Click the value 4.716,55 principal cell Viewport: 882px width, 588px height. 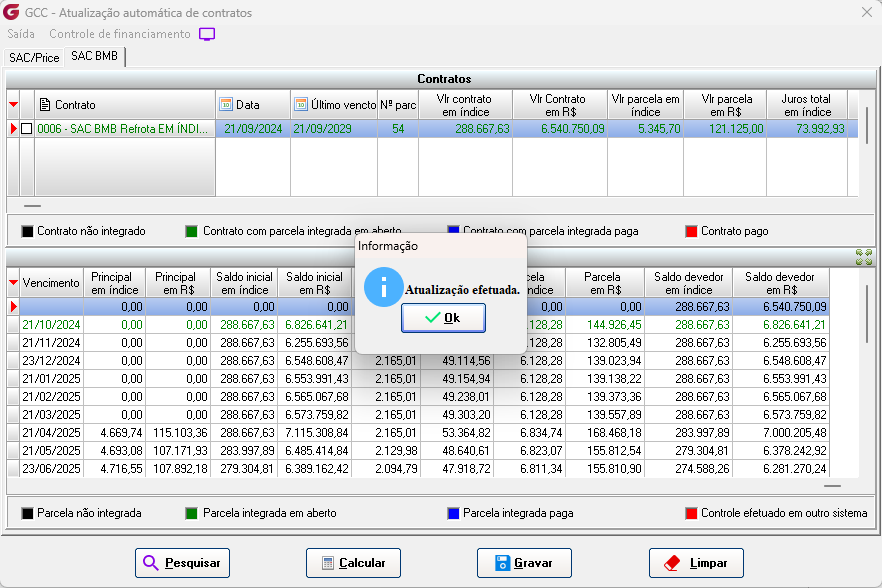[x=115, y=469]
